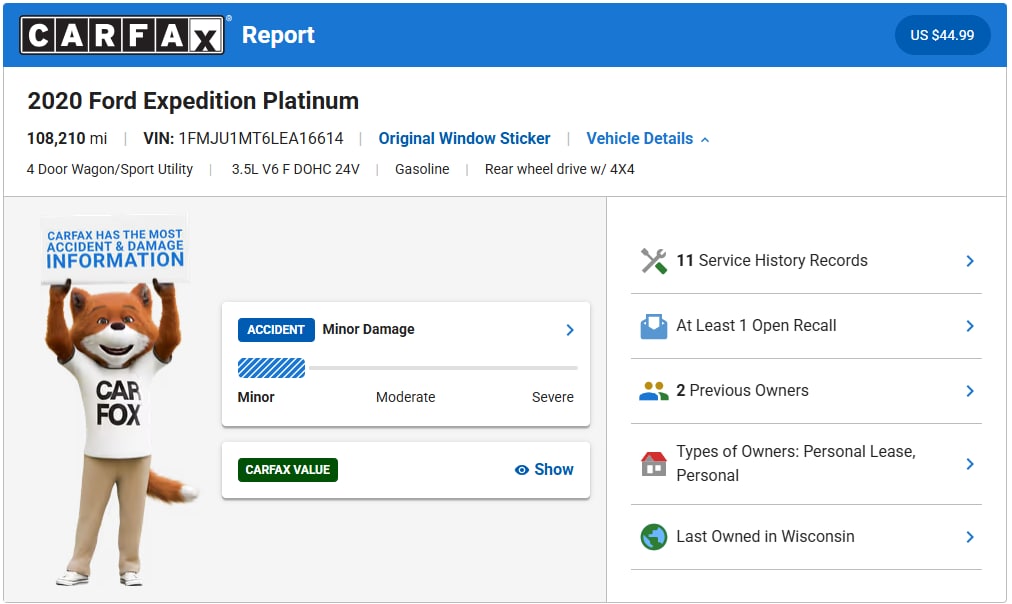
Task: Expand the Minor Damage accident chevron
Action: coord(570,330)
